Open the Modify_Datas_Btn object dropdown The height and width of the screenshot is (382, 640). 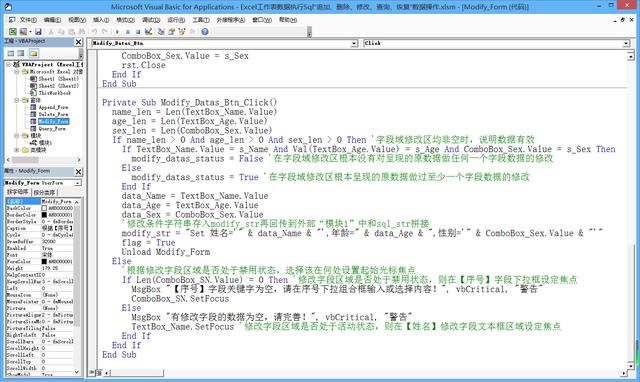(x=354, y=43)
